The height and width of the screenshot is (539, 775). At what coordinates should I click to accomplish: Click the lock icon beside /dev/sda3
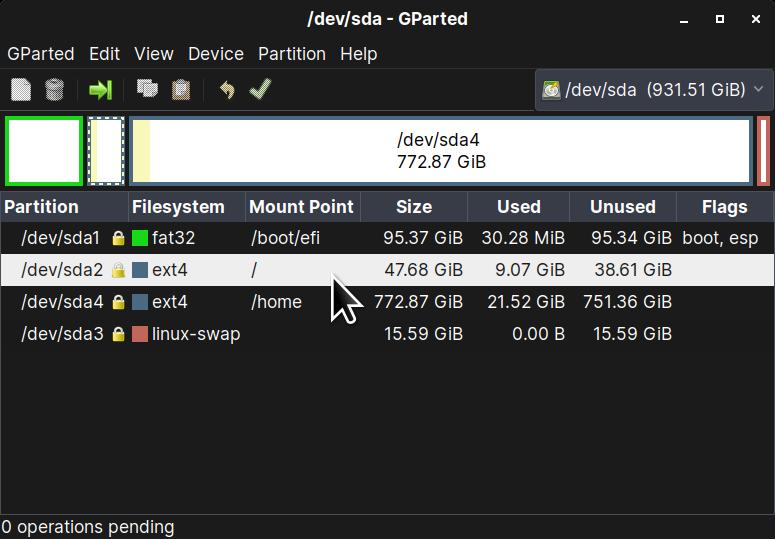(119, 334)
